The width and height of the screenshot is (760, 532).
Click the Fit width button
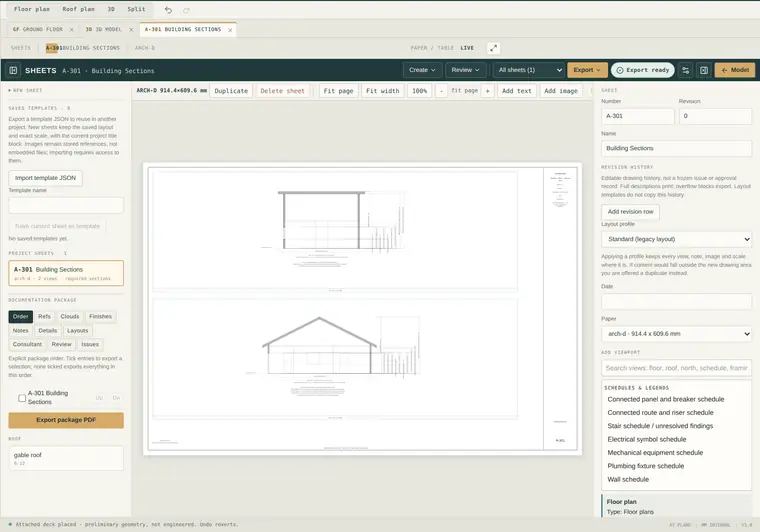click(x=382, y=91)
